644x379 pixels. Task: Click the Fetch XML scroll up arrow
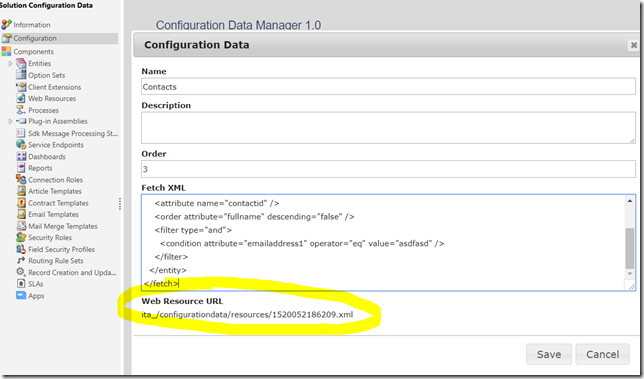[x=630, y=201]
